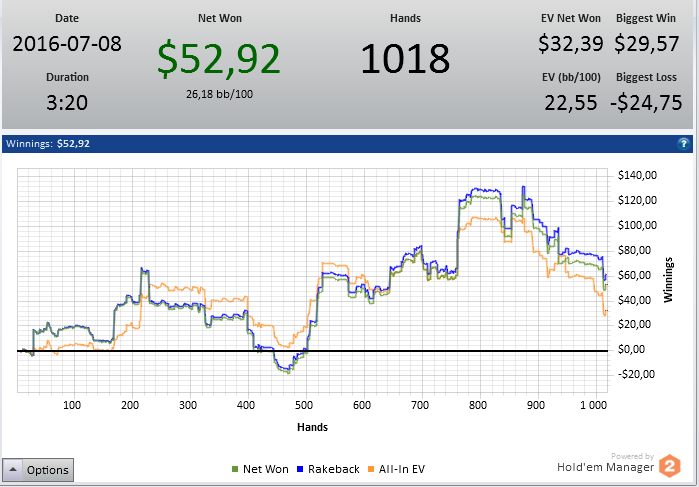Select the Rakeback legend label

333,469
